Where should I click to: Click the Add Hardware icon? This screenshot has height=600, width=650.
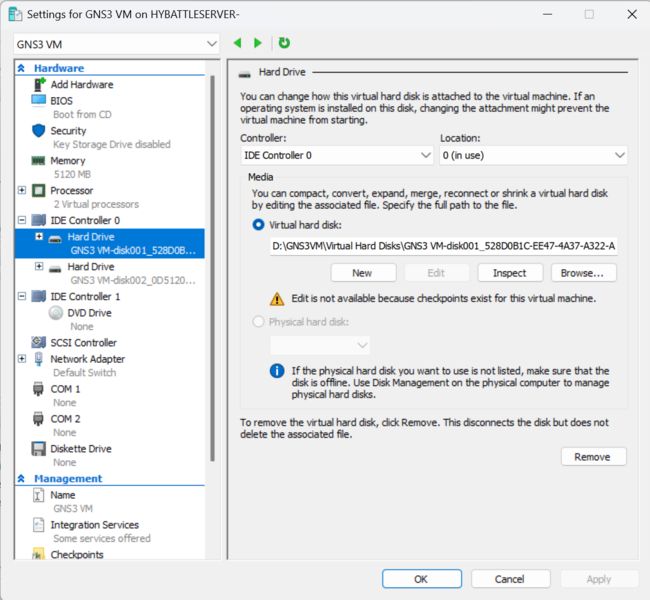39,85
